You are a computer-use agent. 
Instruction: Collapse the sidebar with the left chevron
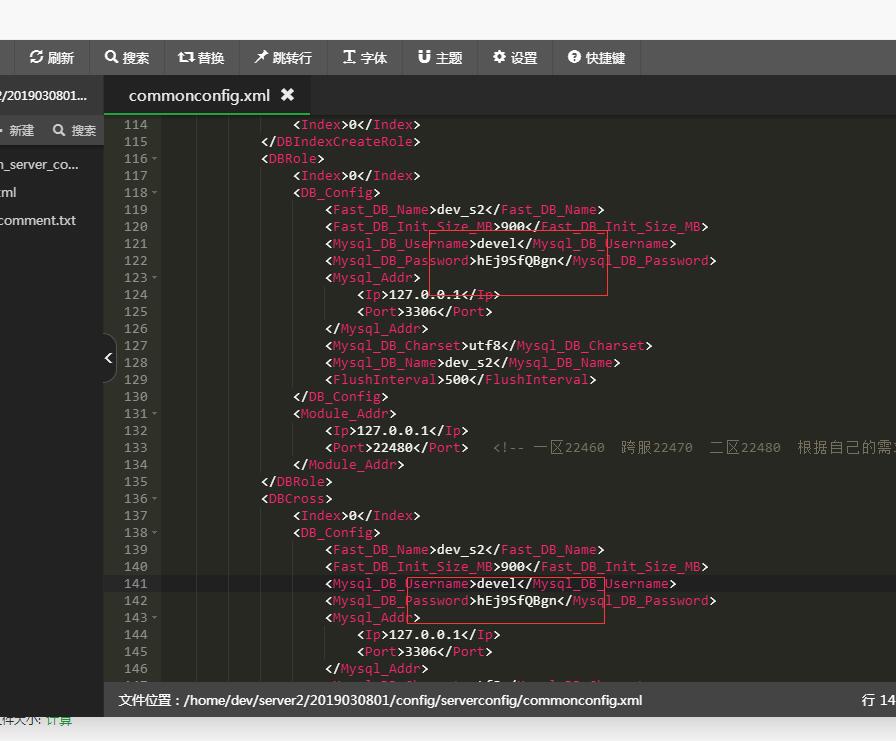(109, 358)
